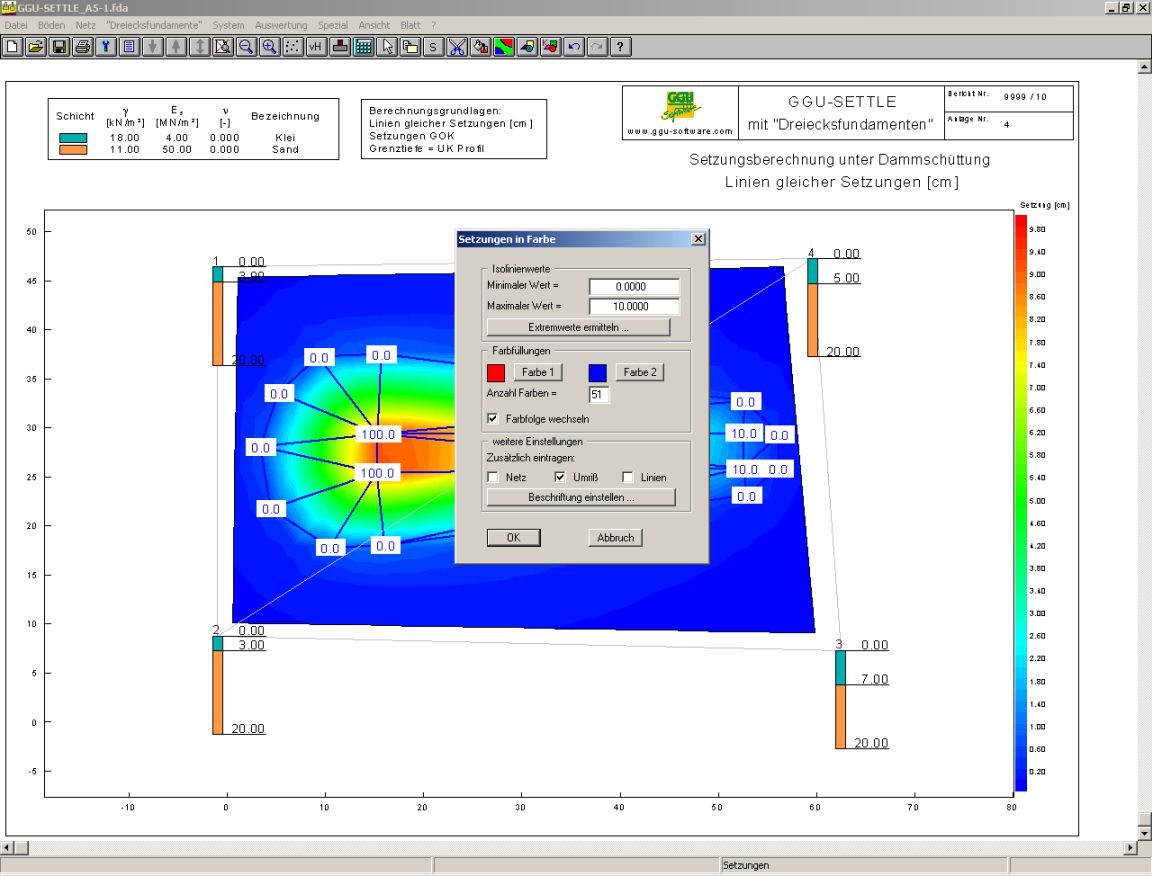Click the crossed-out page zoom icon
1152x876 pixels.
point(223,47)
